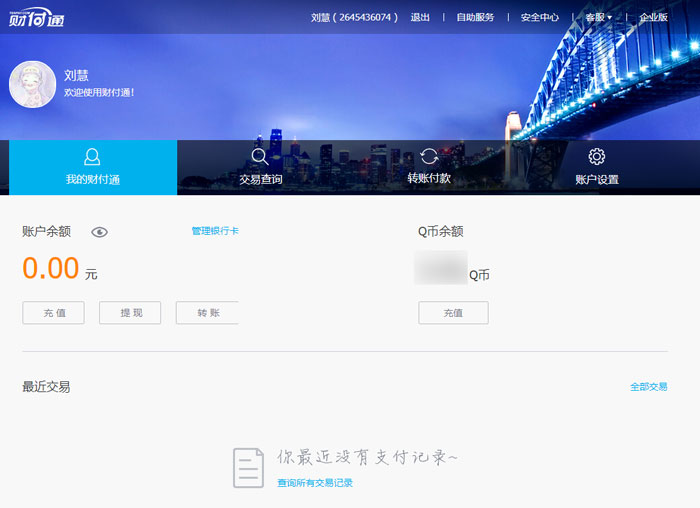View 全部交易 link
Viewport: 700px width, 508px height.
(x=648, y=386)
